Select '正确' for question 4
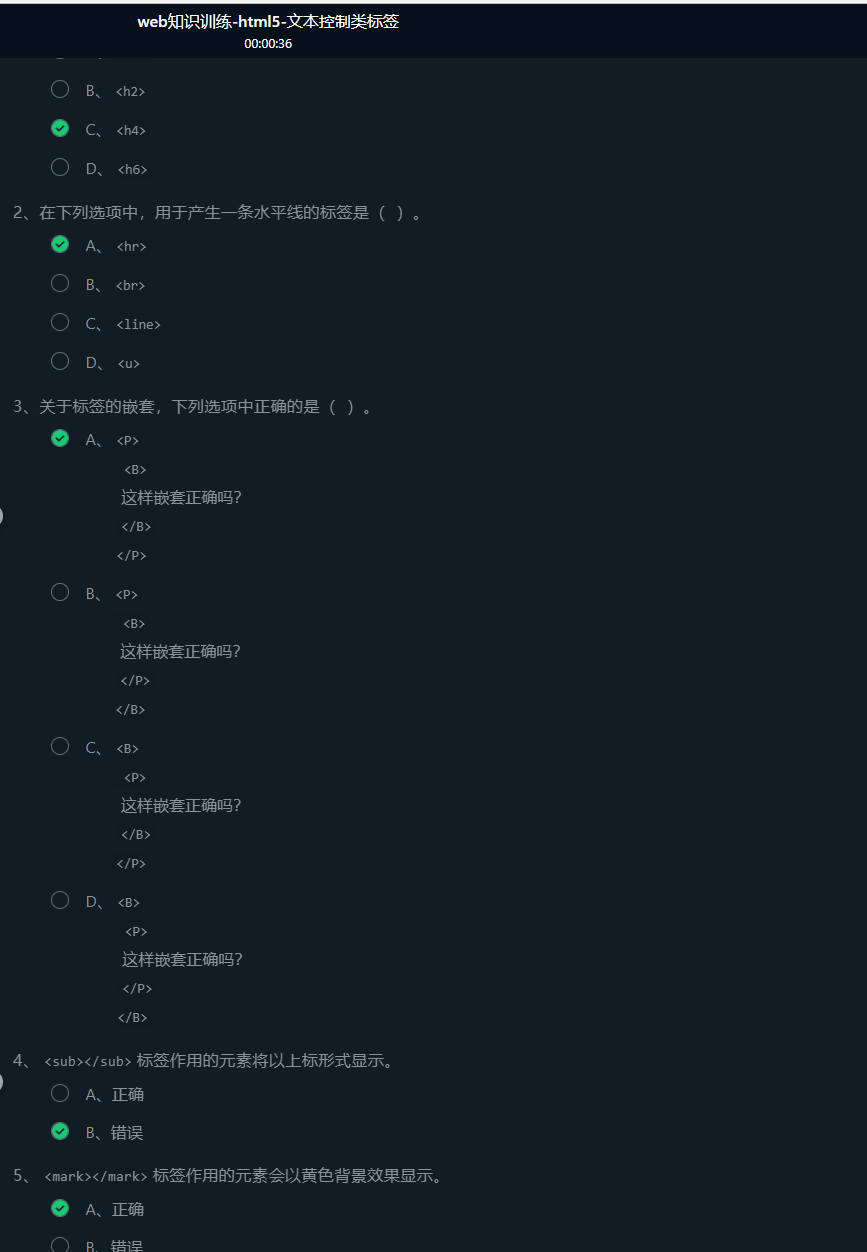Image resolution: width=867 pixels, height=1252 pixels. tap(59, 1093)
